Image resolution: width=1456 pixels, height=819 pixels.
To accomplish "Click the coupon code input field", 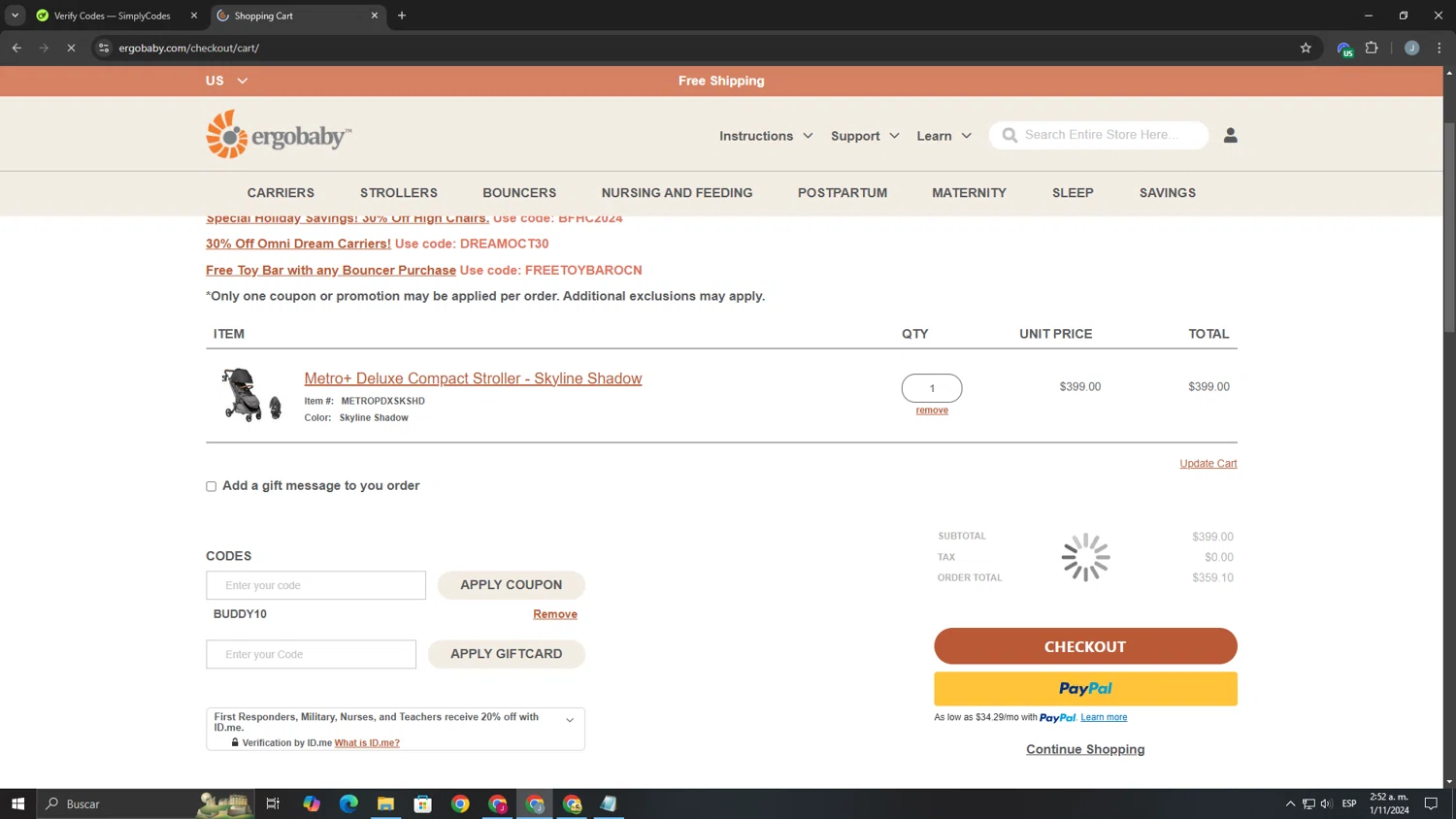I will point(315,585).
